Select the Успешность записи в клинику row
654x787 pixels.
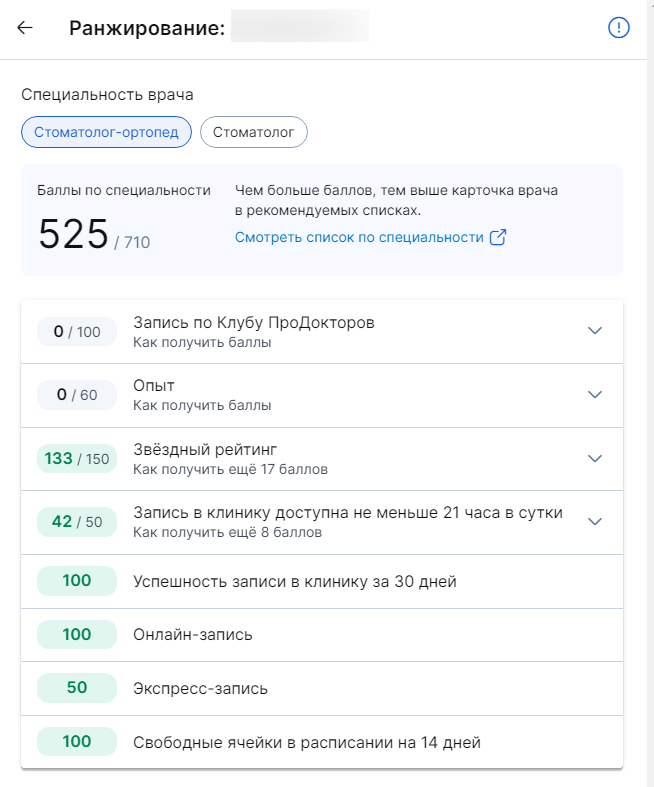295,581
